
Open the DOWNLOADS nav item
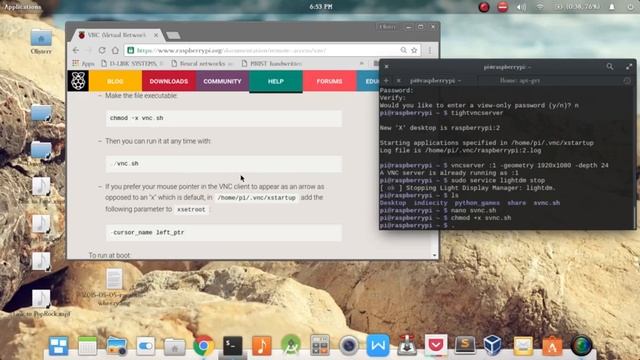coord(169,81)
